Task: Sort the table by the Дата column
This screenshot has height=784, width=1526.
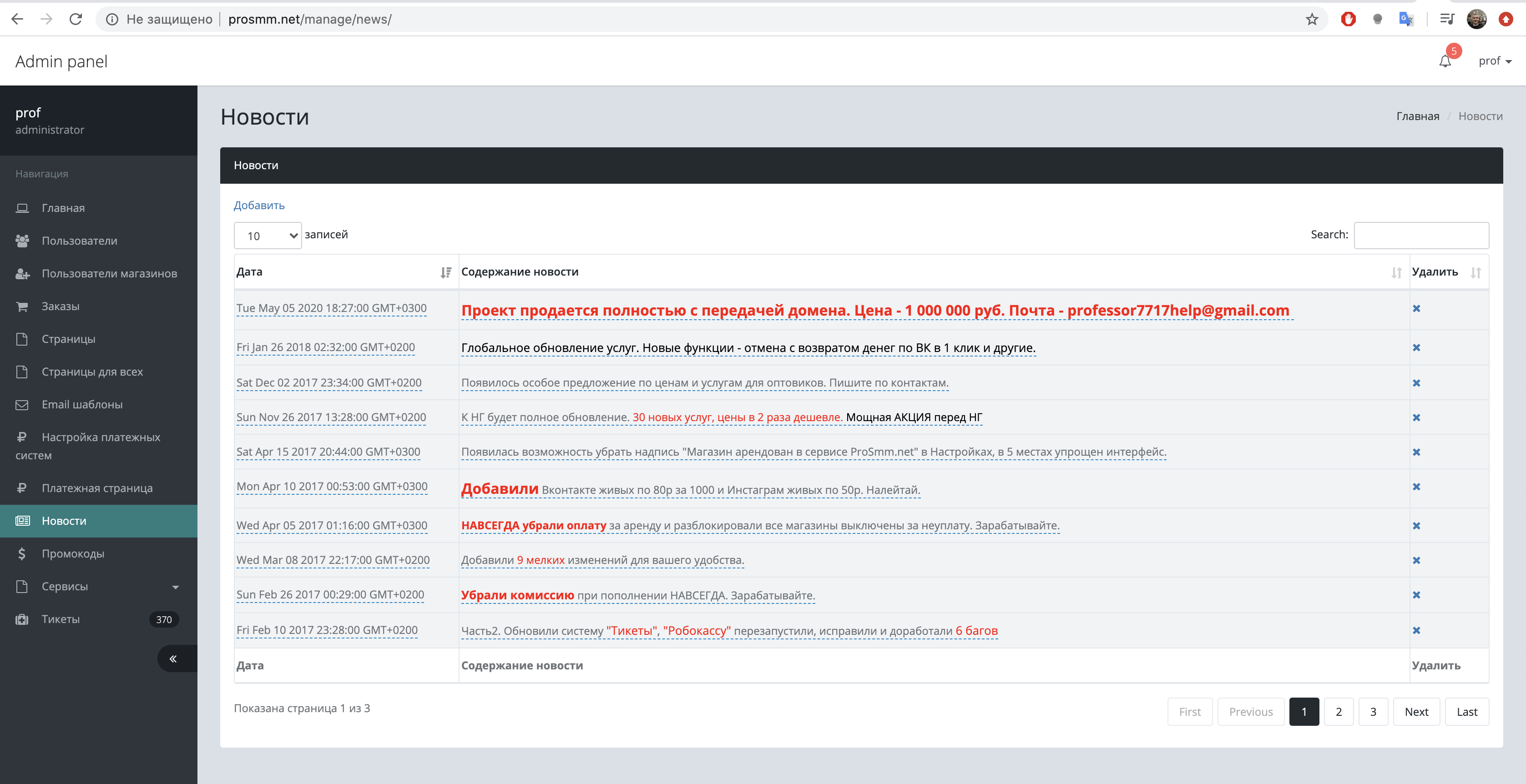Action: pos(445,272)
